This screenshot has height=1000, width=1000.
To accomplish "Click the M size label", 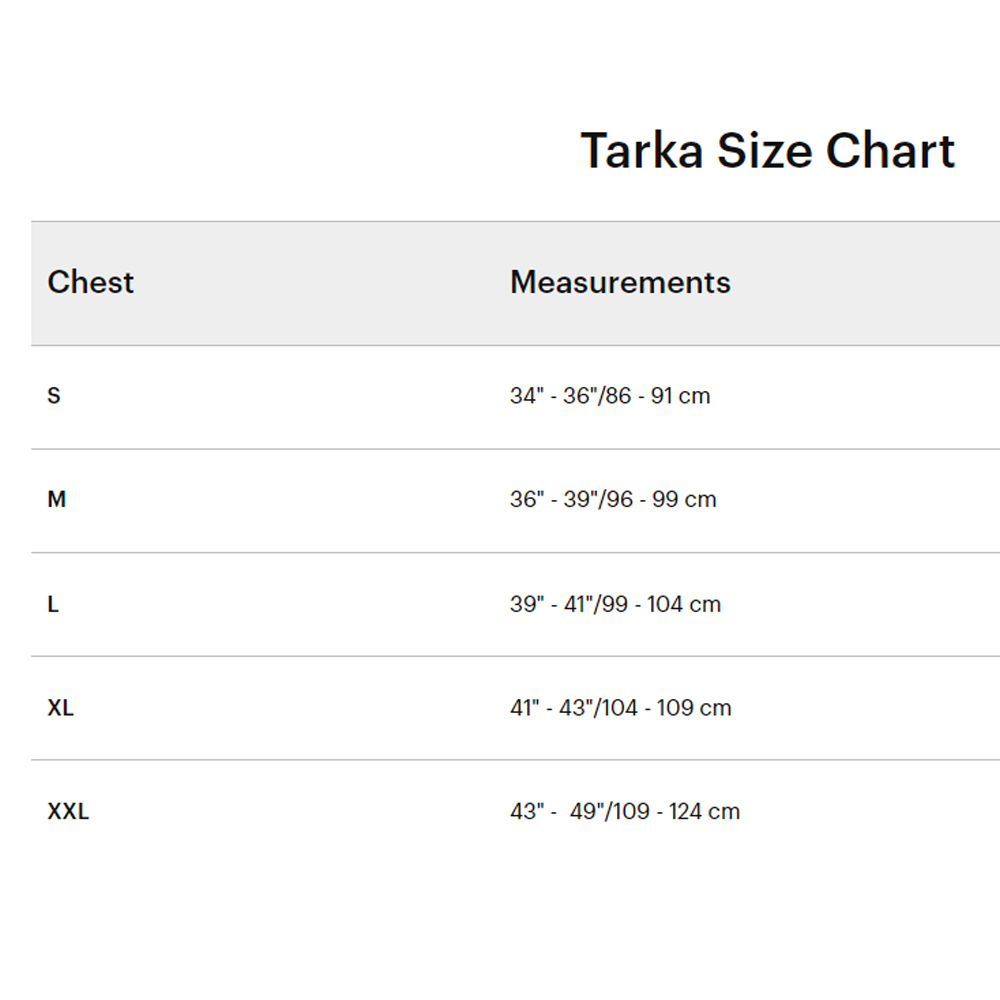I will (x=57, y=499).
